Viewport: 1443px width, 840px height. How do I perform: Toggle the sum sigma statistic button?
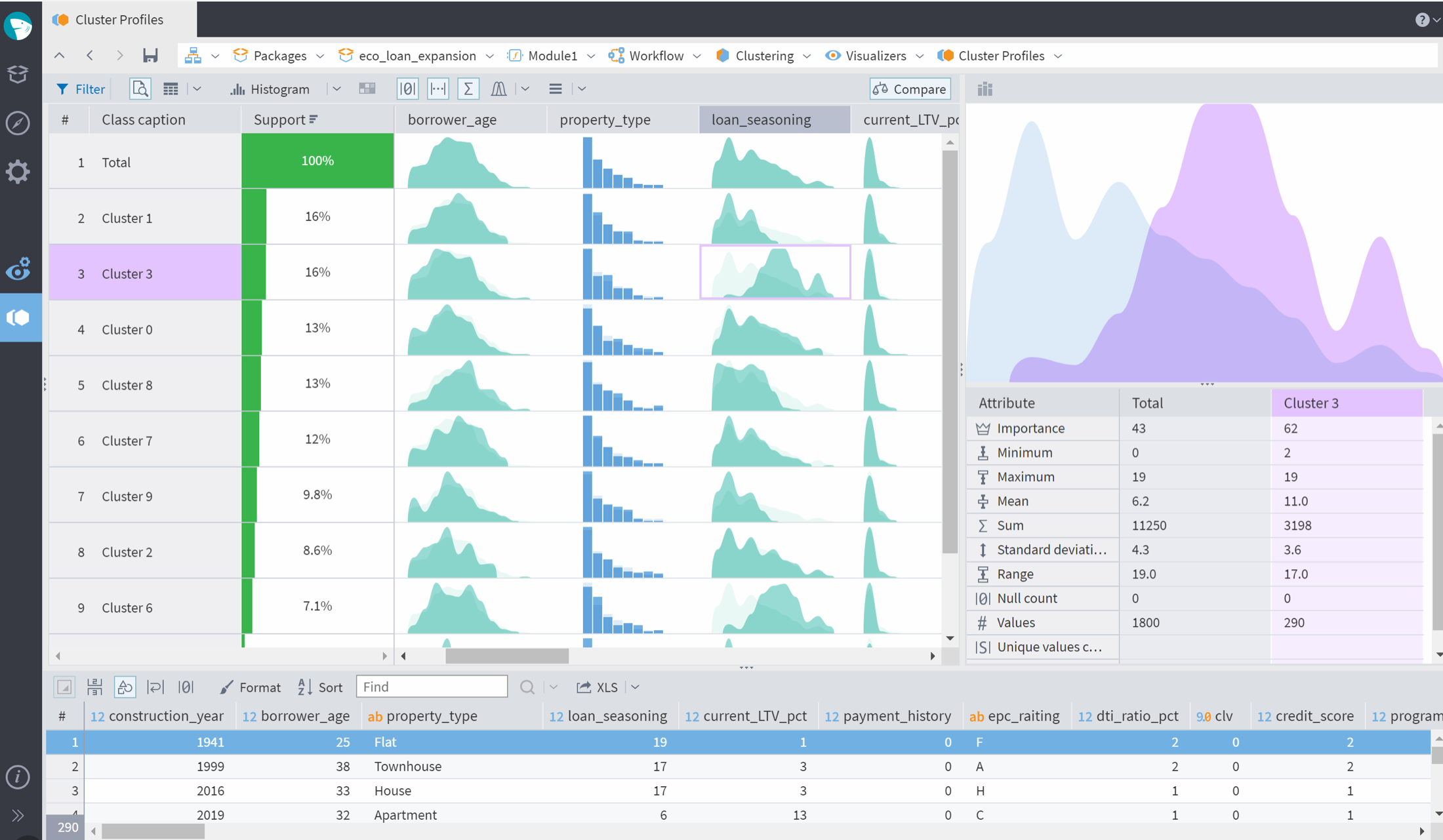[x=468, y=89]
